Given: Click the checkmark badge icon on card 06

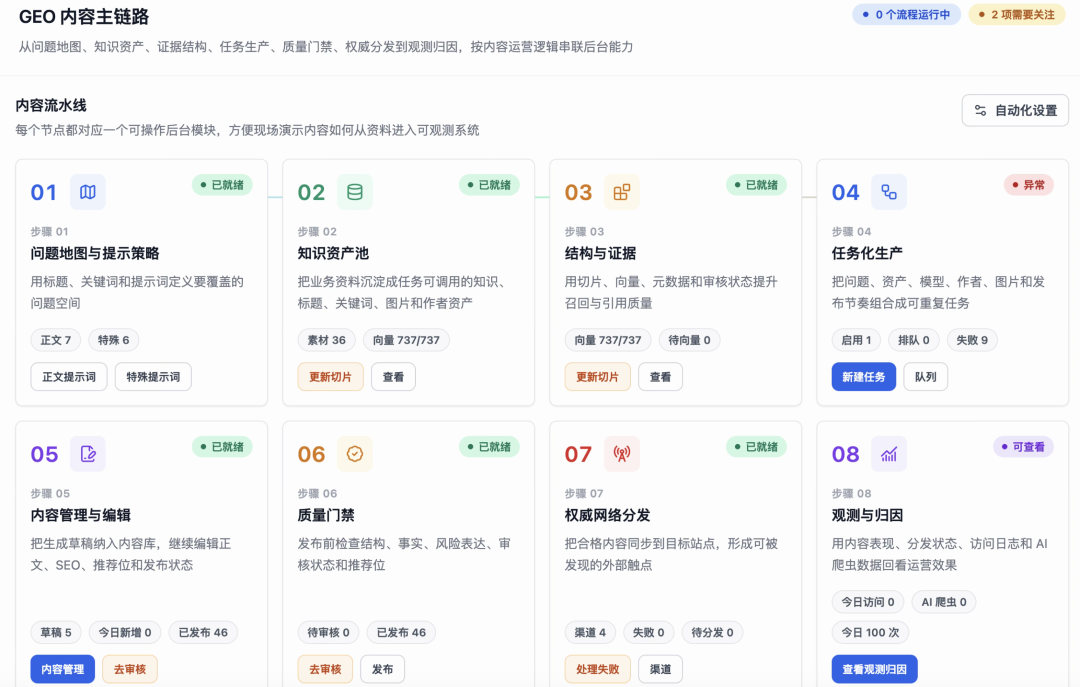Looking at the screenshot, I should 355,454.
